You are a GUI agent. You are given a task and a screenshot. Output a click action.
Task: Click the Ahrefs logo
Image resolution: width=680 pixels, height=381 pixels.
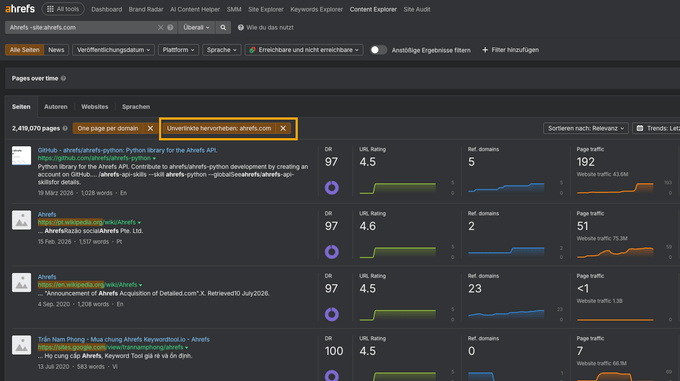coord(20,9)
